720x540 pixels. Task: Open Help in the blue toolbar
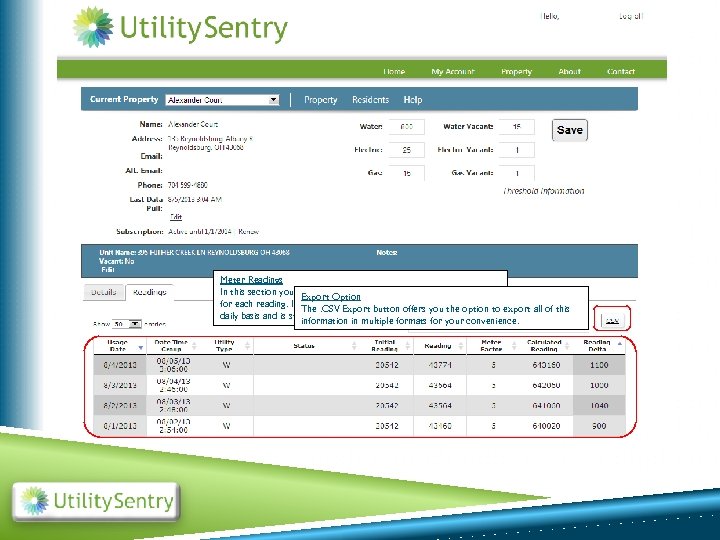[x=413, y=100]
